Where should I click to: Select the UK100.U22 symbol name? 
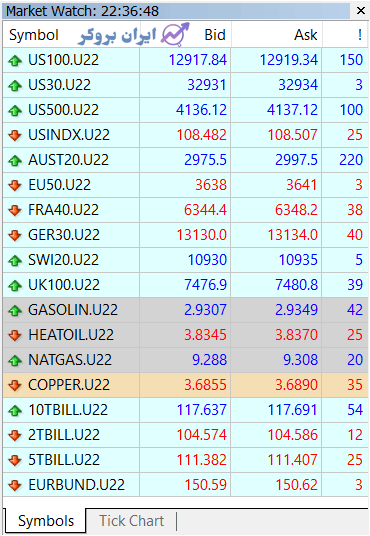pyautogui.click(x=64, y=285)
